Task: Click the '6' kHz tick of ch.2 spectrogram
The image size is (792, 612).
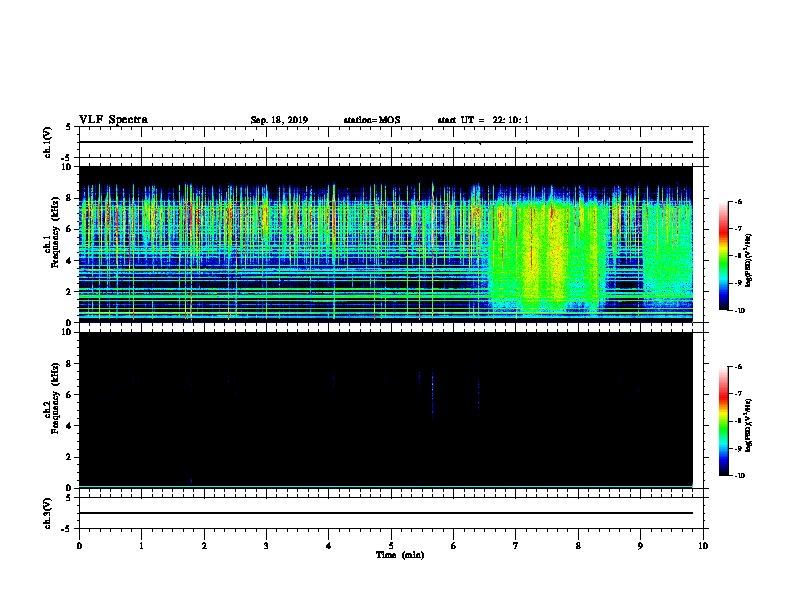Action: [70, 395]
